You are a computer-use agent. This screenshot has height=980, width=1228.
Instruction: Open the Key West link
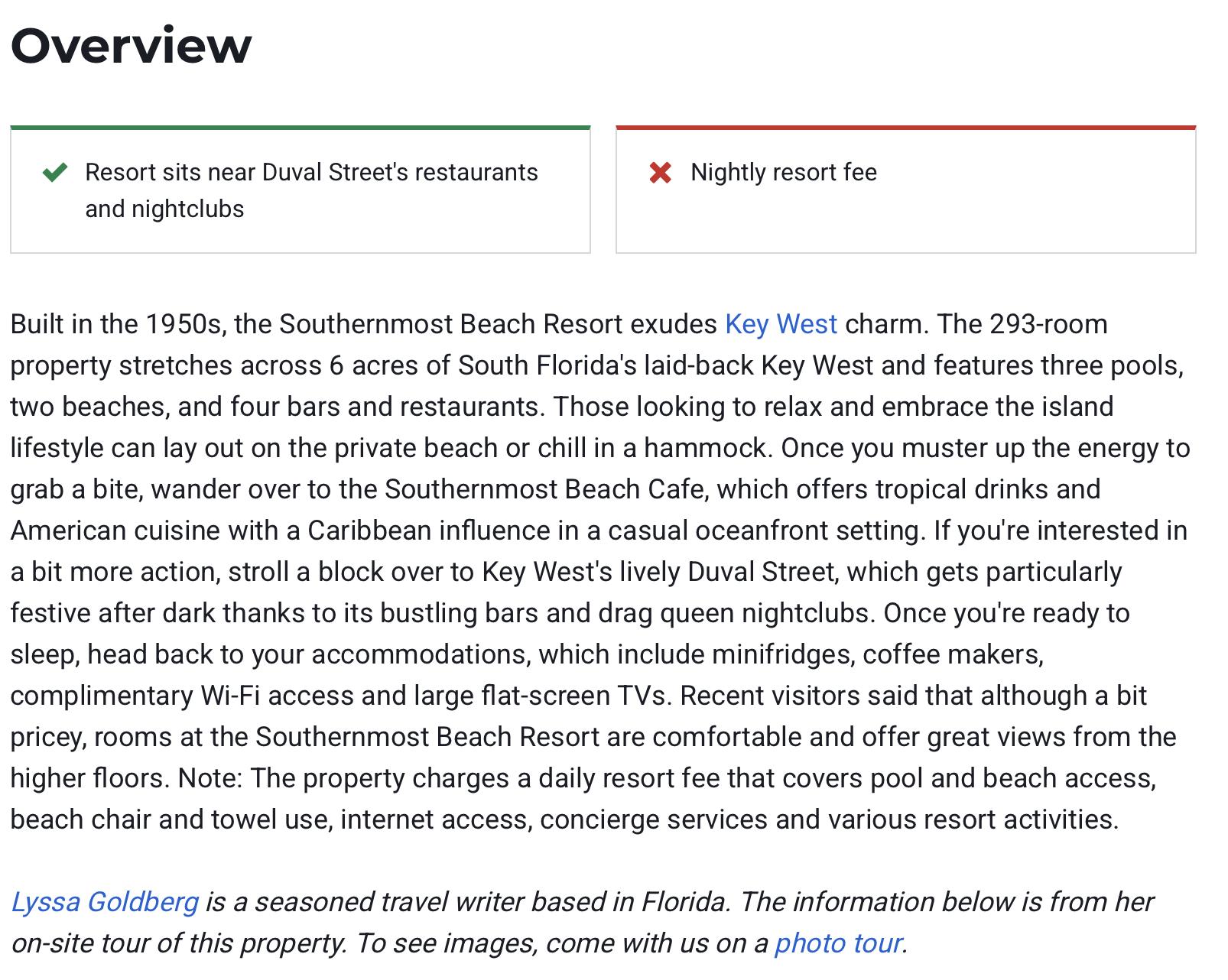tap(781, 324)
